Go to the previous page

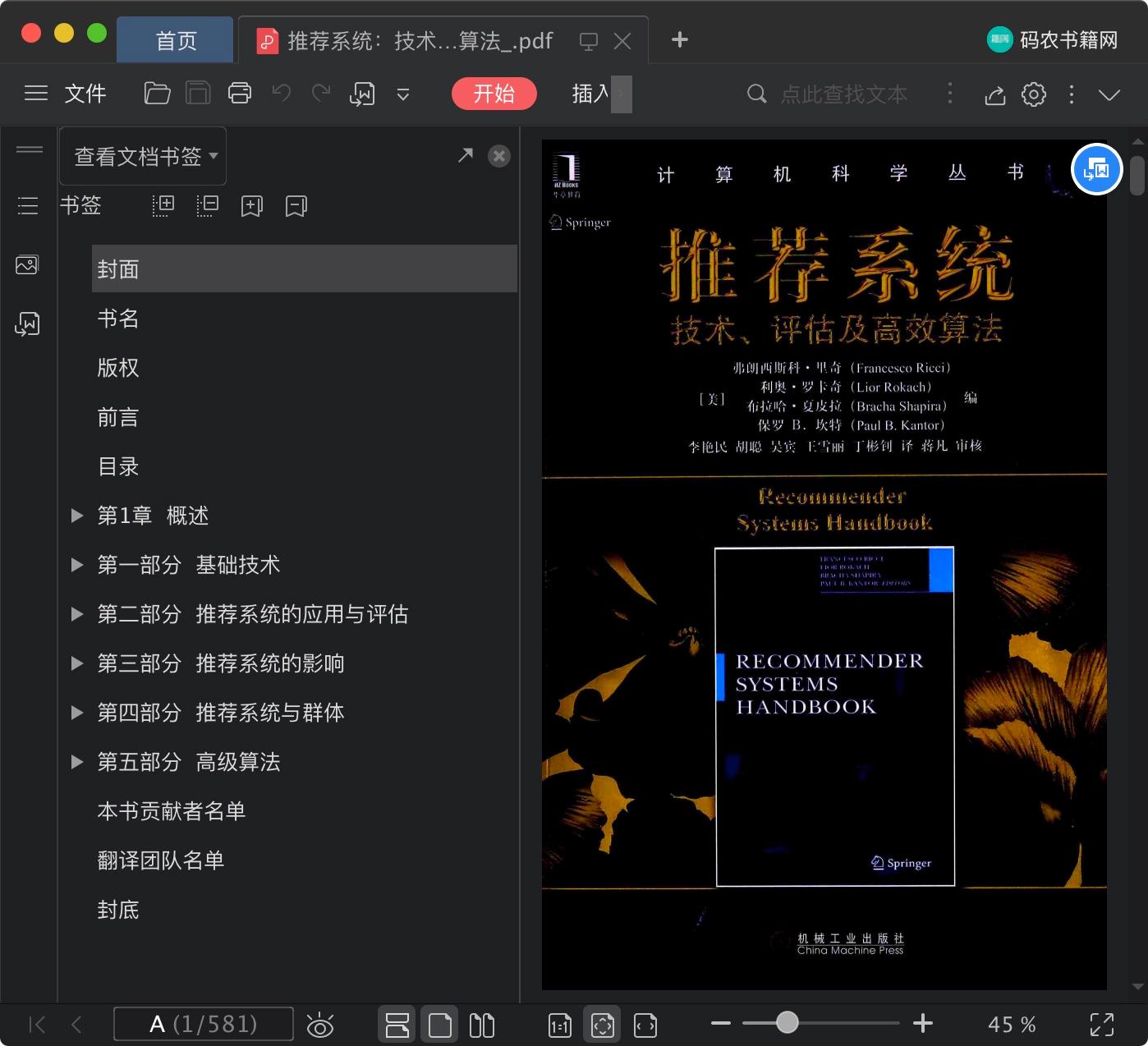coord(76,1024)
